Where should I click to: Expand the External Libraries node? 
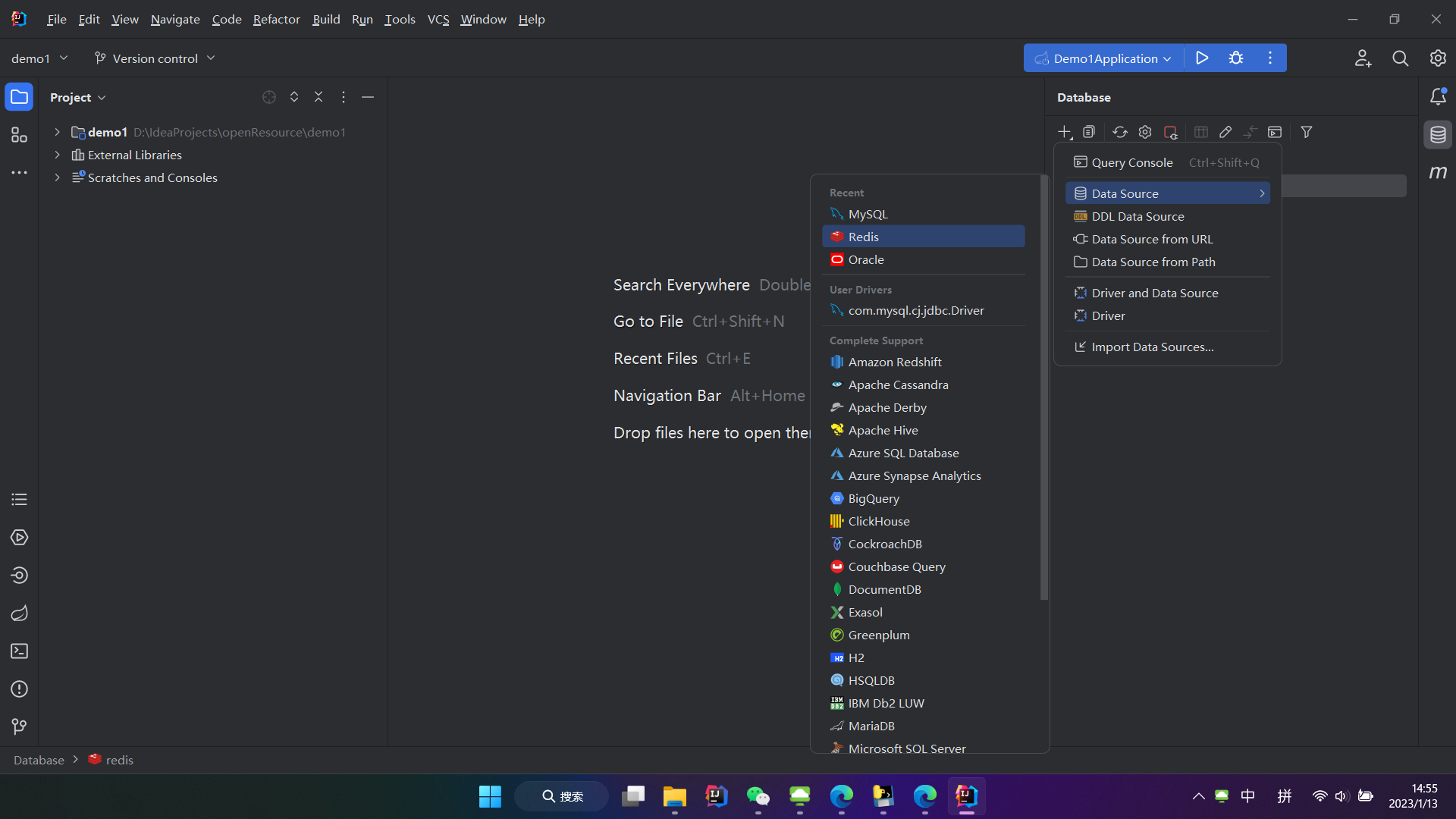(57, 155)
